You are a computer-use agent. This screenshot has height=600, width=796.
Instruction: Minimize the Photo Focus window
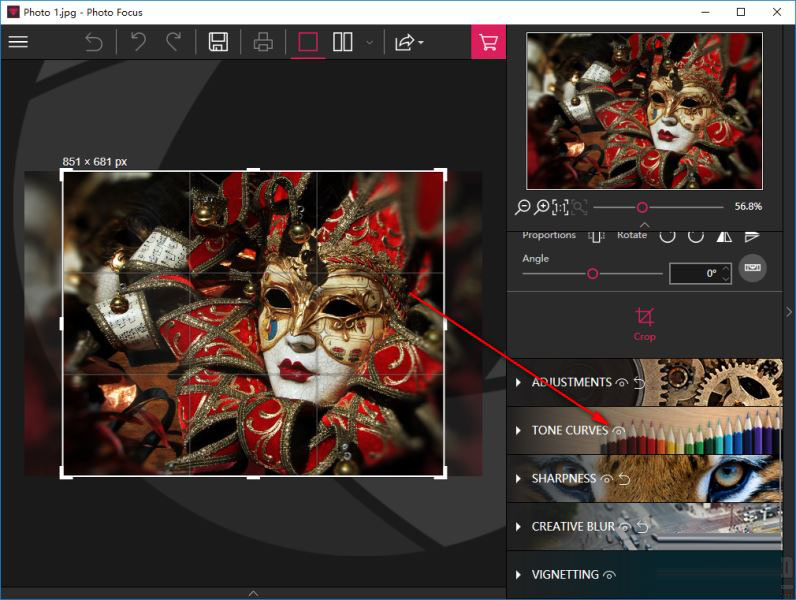(705, 12)
